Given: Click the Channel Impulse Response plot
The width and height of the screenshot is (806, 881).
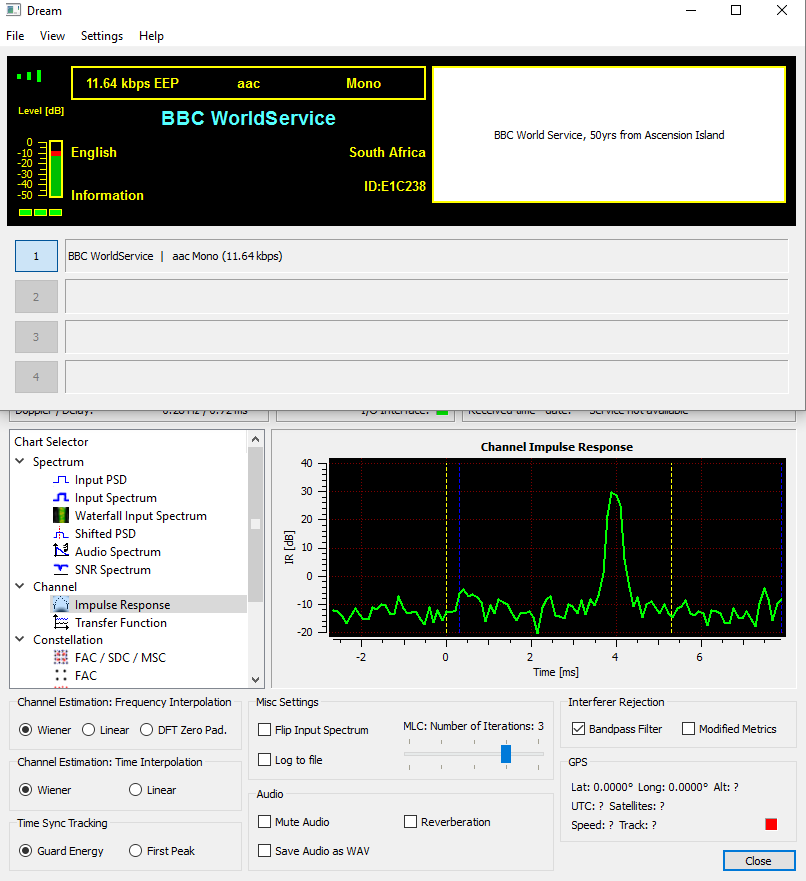Looking at the screenshot, I should pos(557,548).
